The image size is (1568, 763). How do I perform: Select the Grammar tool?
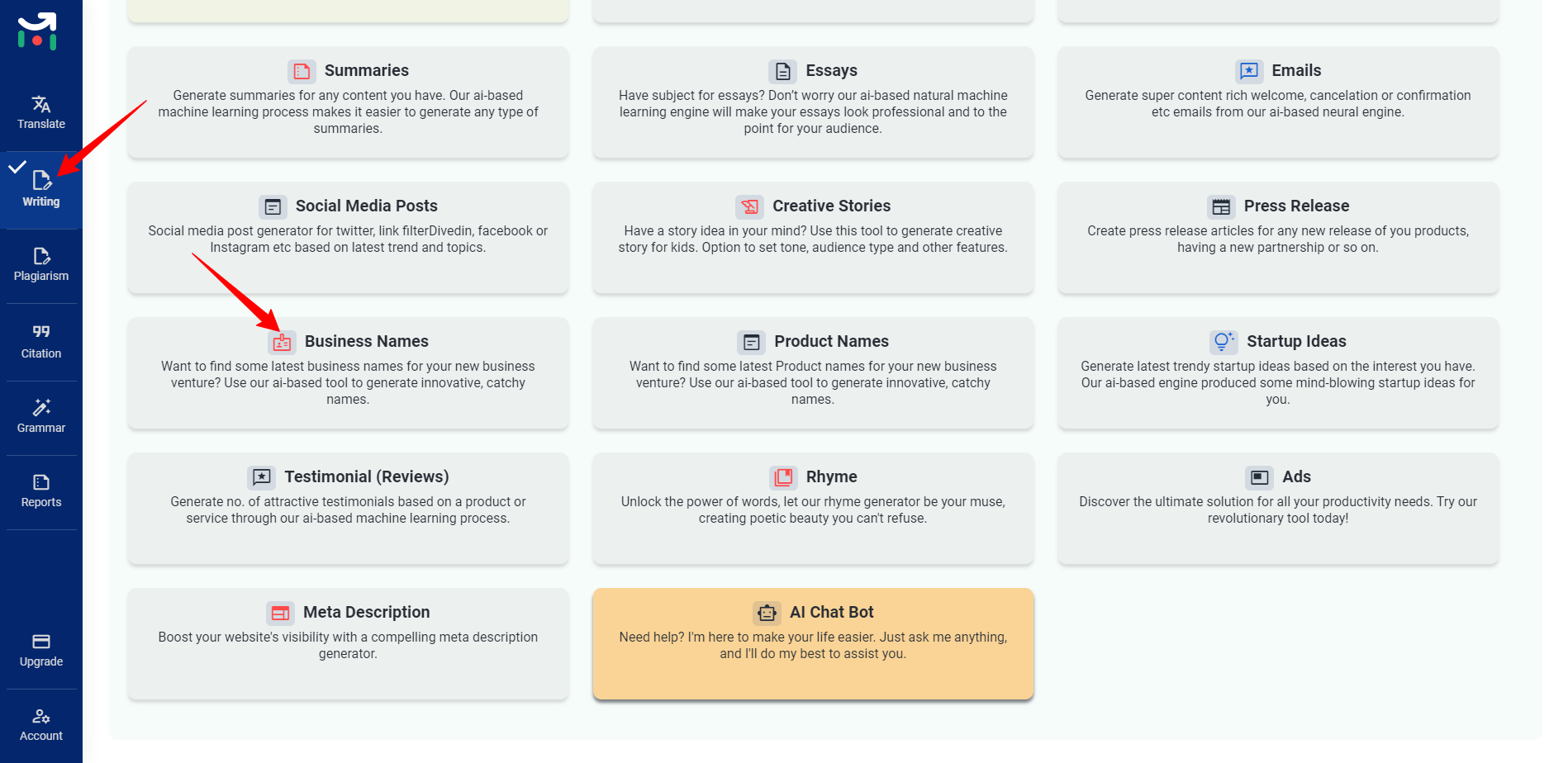40,415
